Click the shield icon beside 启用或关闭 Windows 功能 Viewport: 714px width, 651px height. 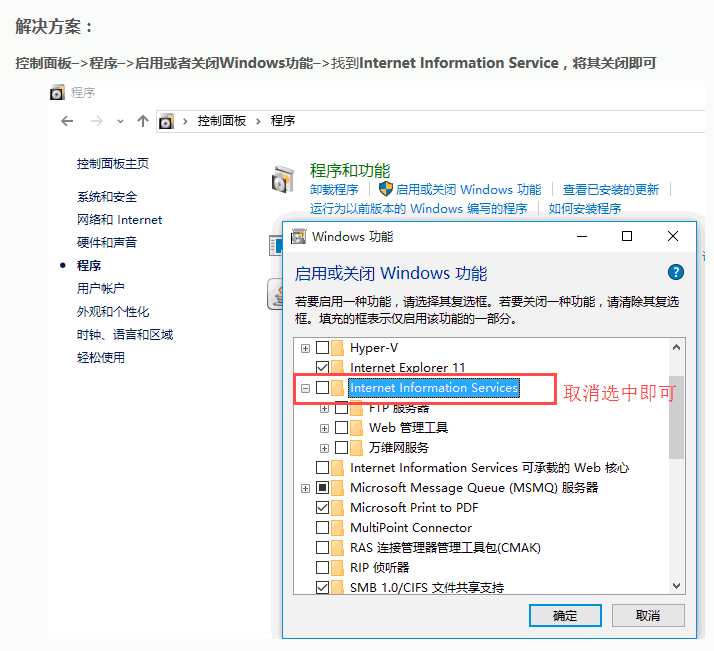pyautogui.click(x=386, y=188)
